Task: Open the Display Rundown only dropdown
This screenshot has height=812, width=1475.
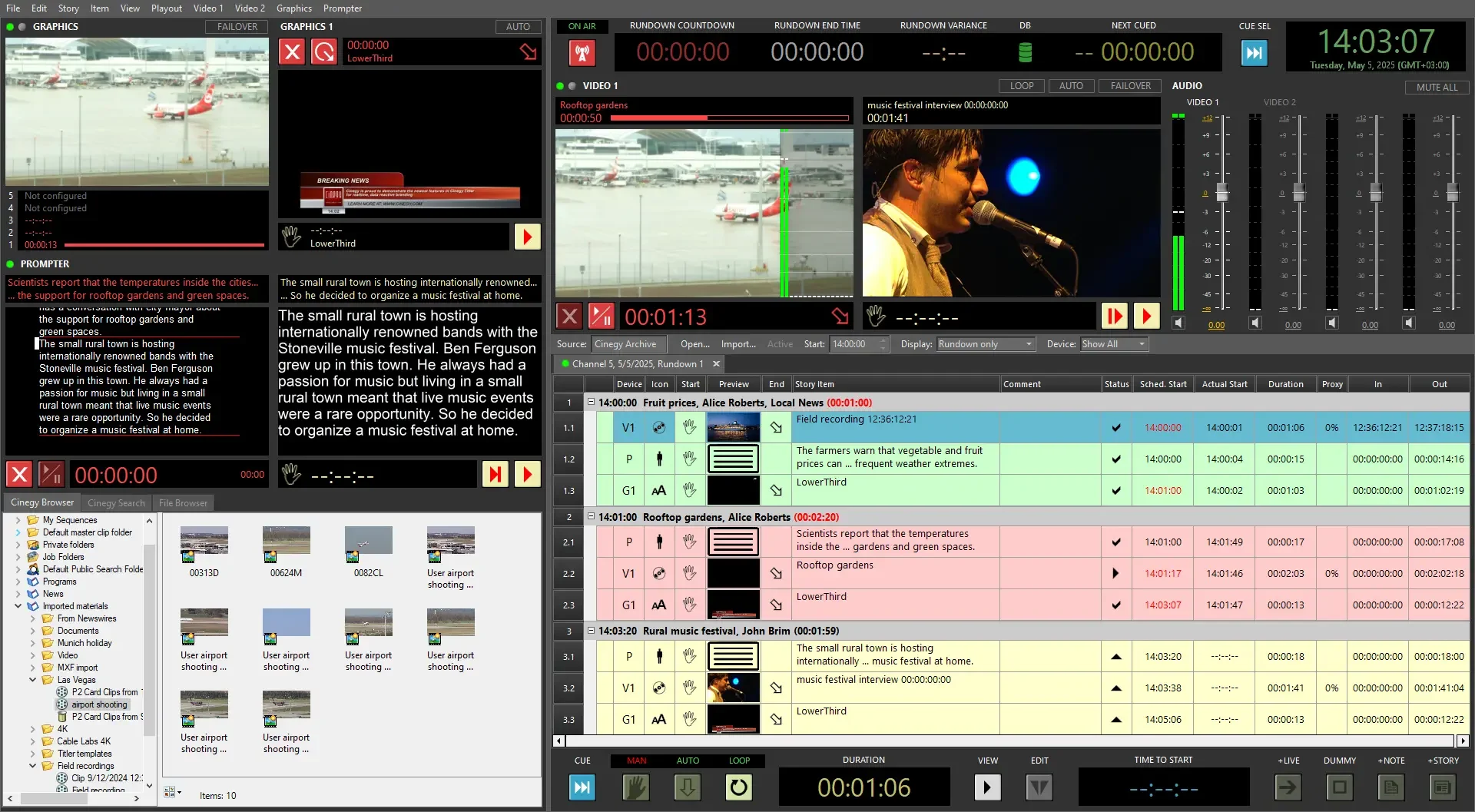Action: (x=986, y=344)
